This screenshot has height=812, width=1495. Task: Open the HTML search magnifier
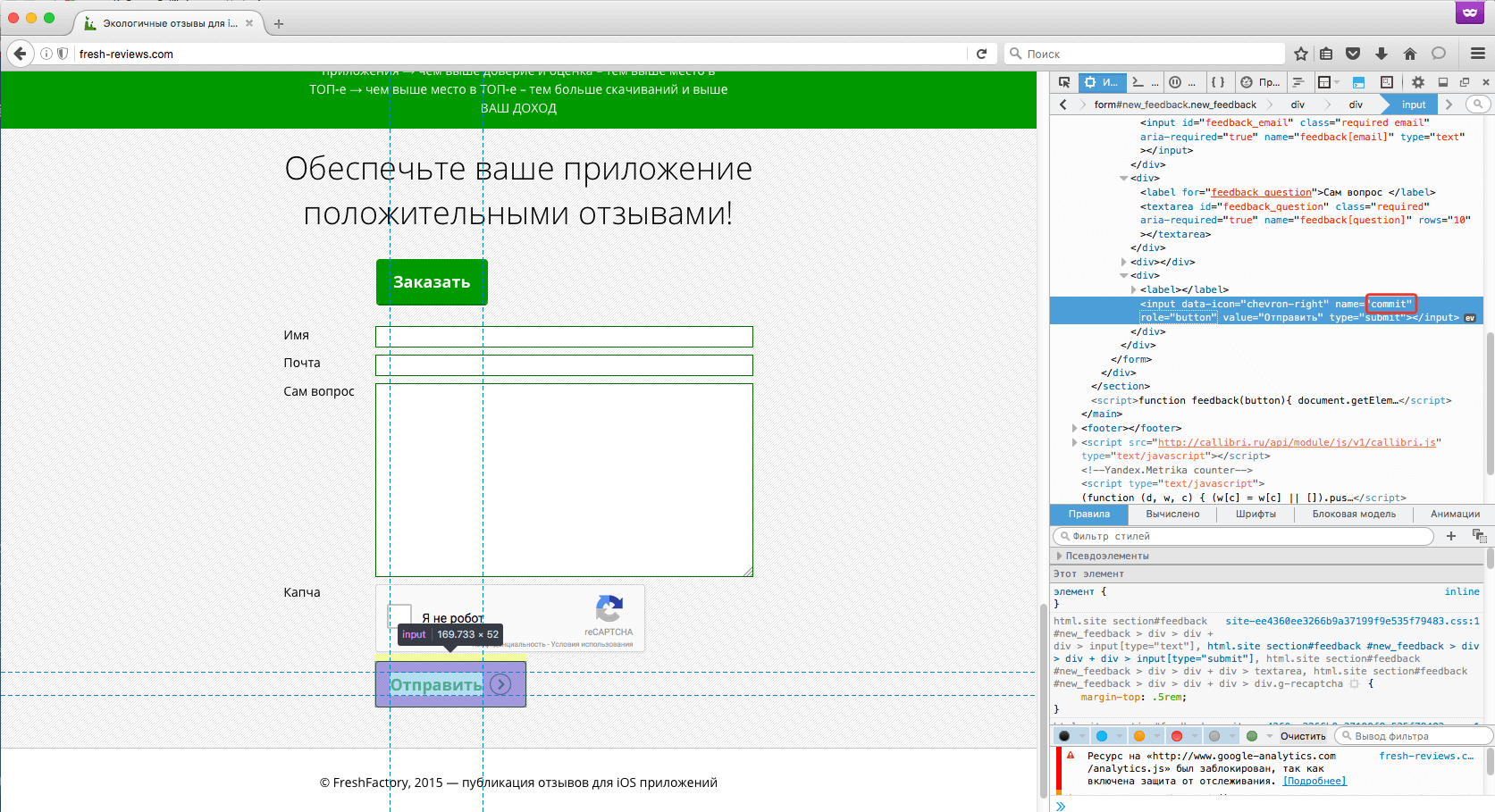(x=1478, y=105)
